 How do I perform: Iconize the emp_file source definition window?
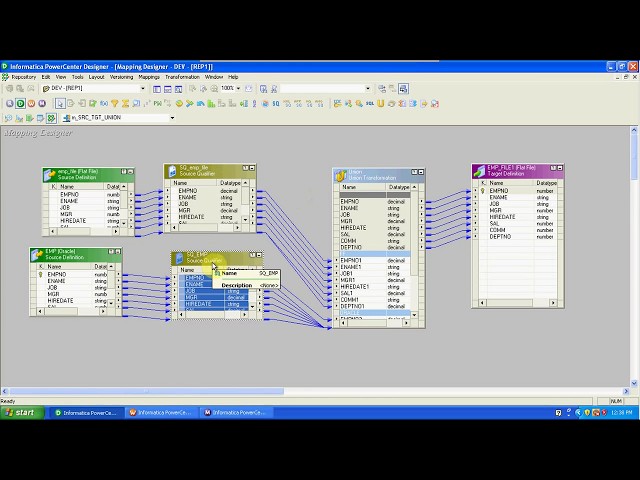coord(131,172)
